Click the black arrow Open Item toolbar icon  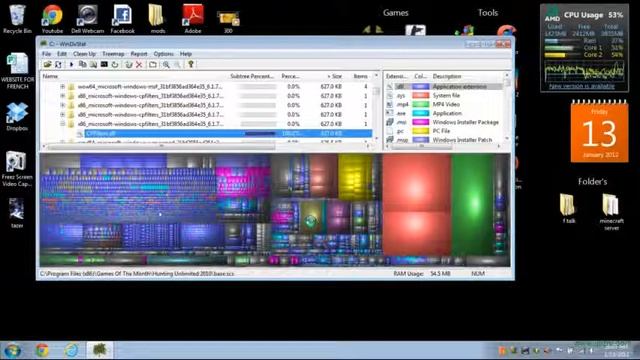[x=71, y=64]
